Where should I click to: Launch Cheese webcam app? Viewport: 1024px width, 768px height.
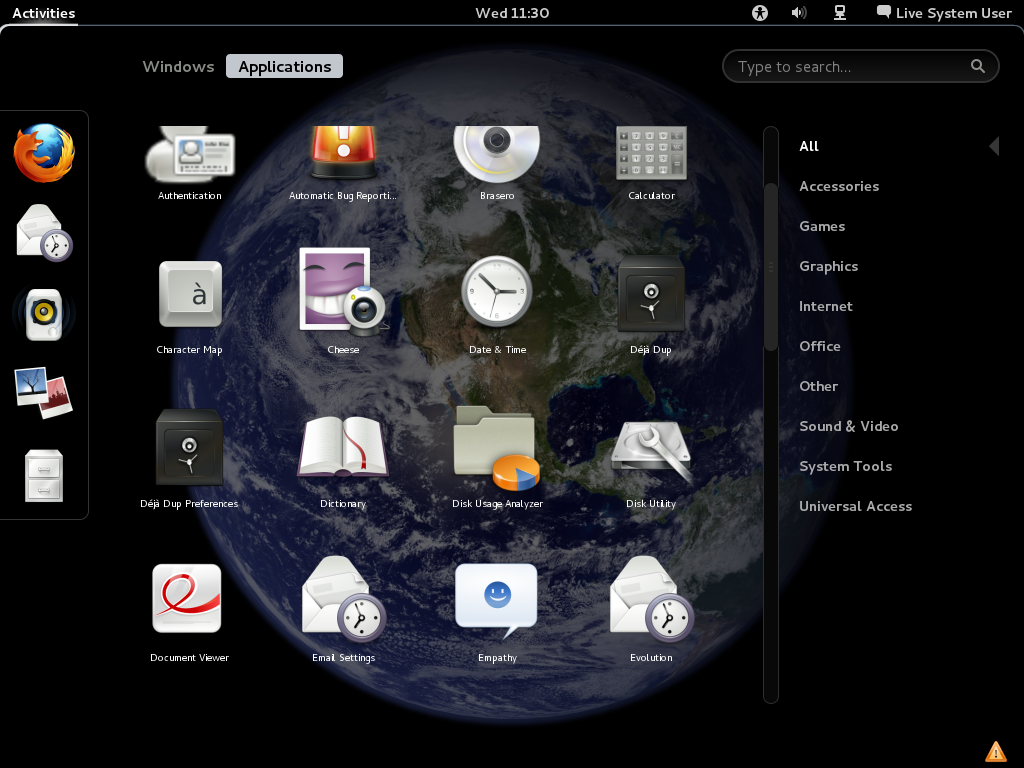point(343,302)
